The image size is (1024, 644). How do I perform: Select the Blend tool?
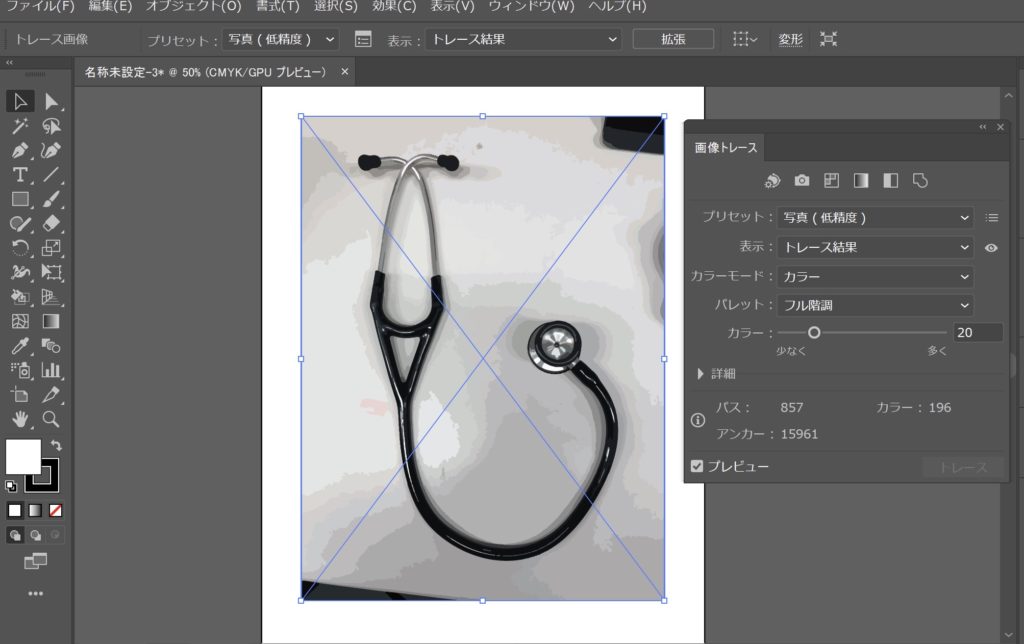pyautogui.click(x=51, y=346)
